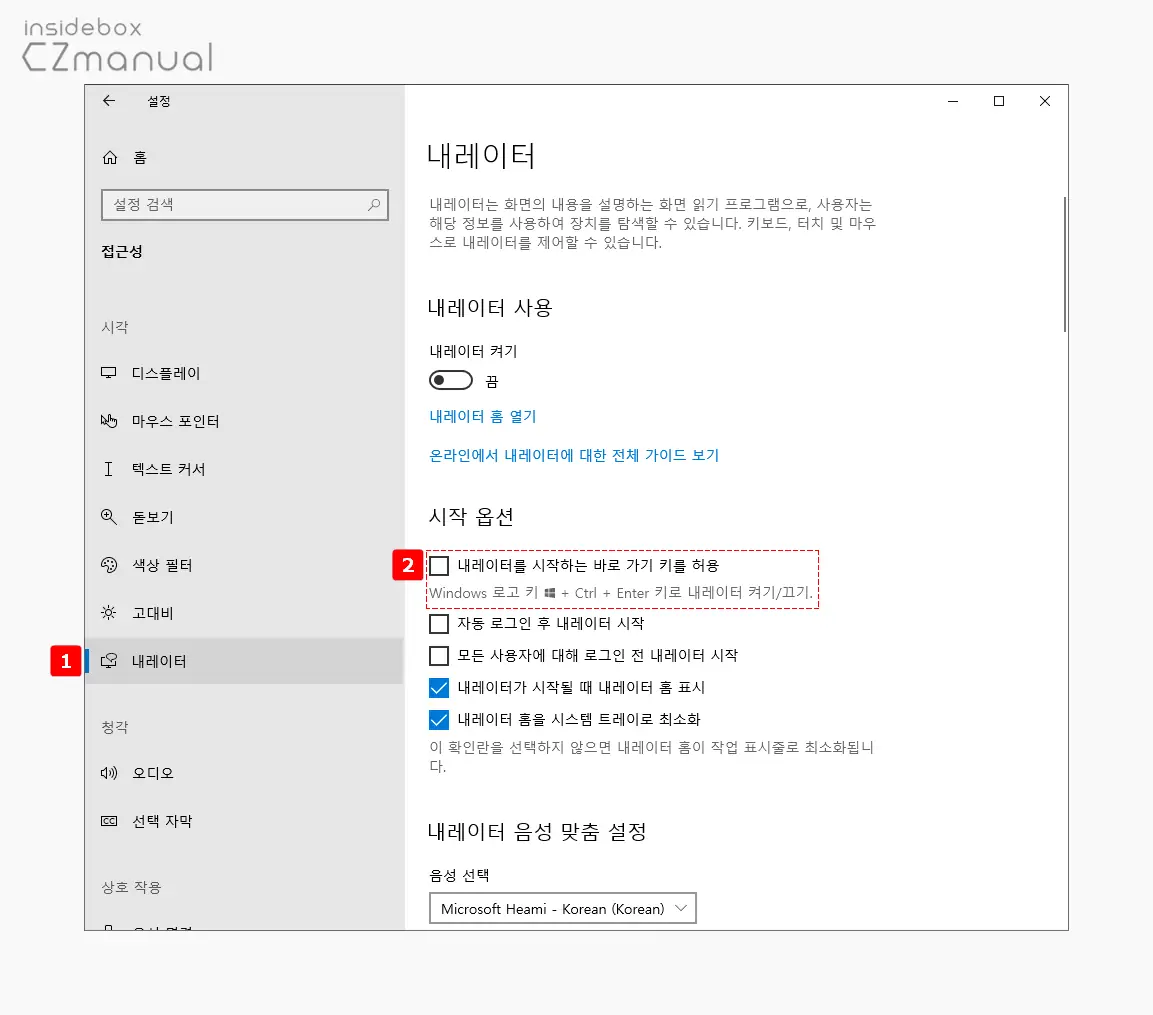The height and width of the screenshot is (1015, 1153).
Task: Click the I-beam icon beside 텍스트 커서
Action: click(108, 469)
